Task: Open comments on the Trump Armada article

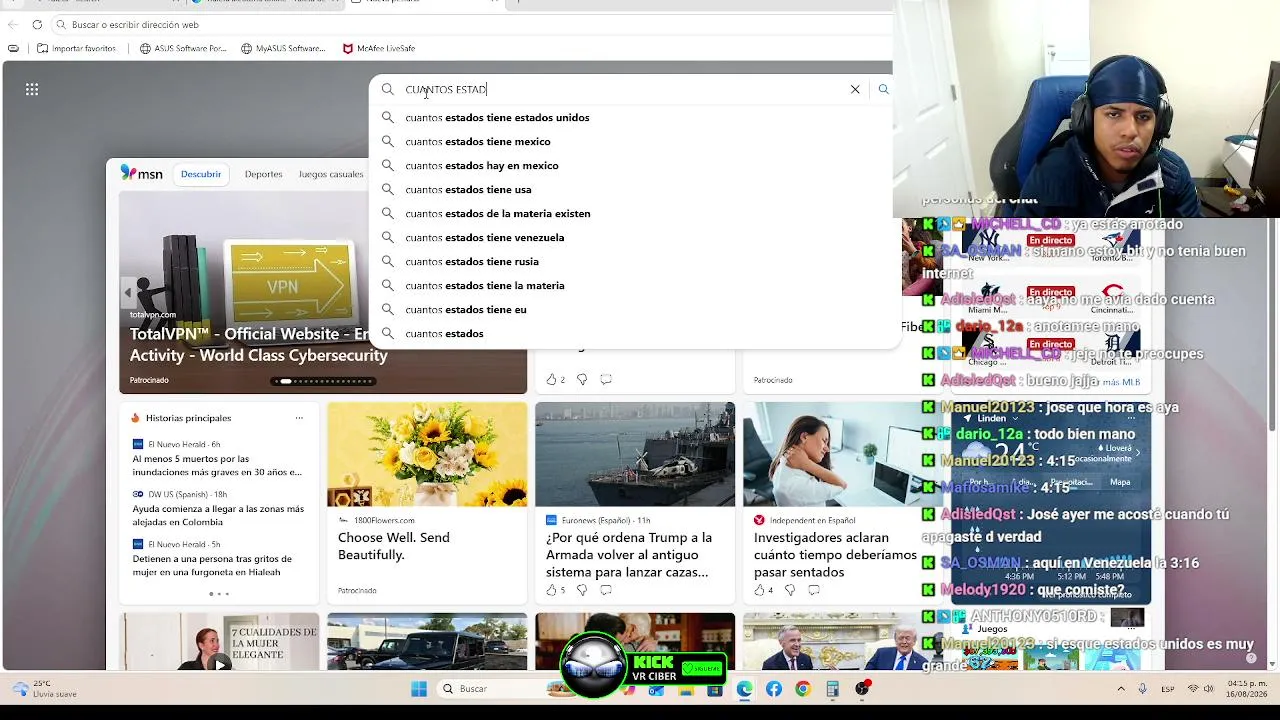Action: click(605, 590)
